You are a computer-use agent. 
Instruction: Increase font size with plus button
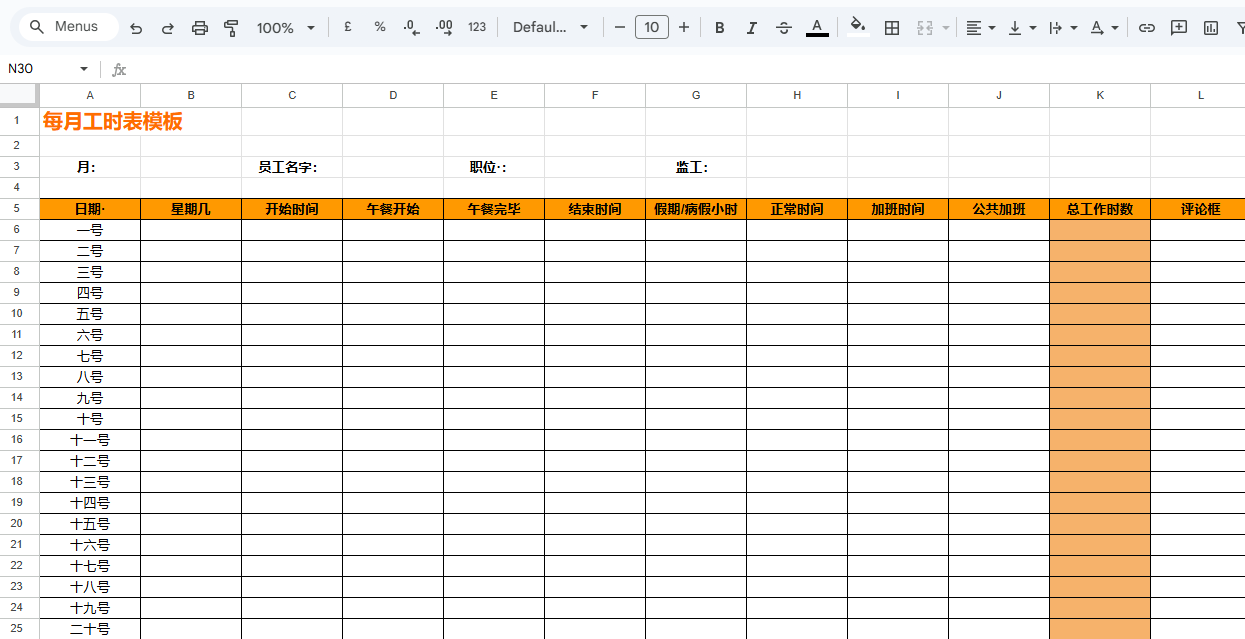[x=684, y=27]
